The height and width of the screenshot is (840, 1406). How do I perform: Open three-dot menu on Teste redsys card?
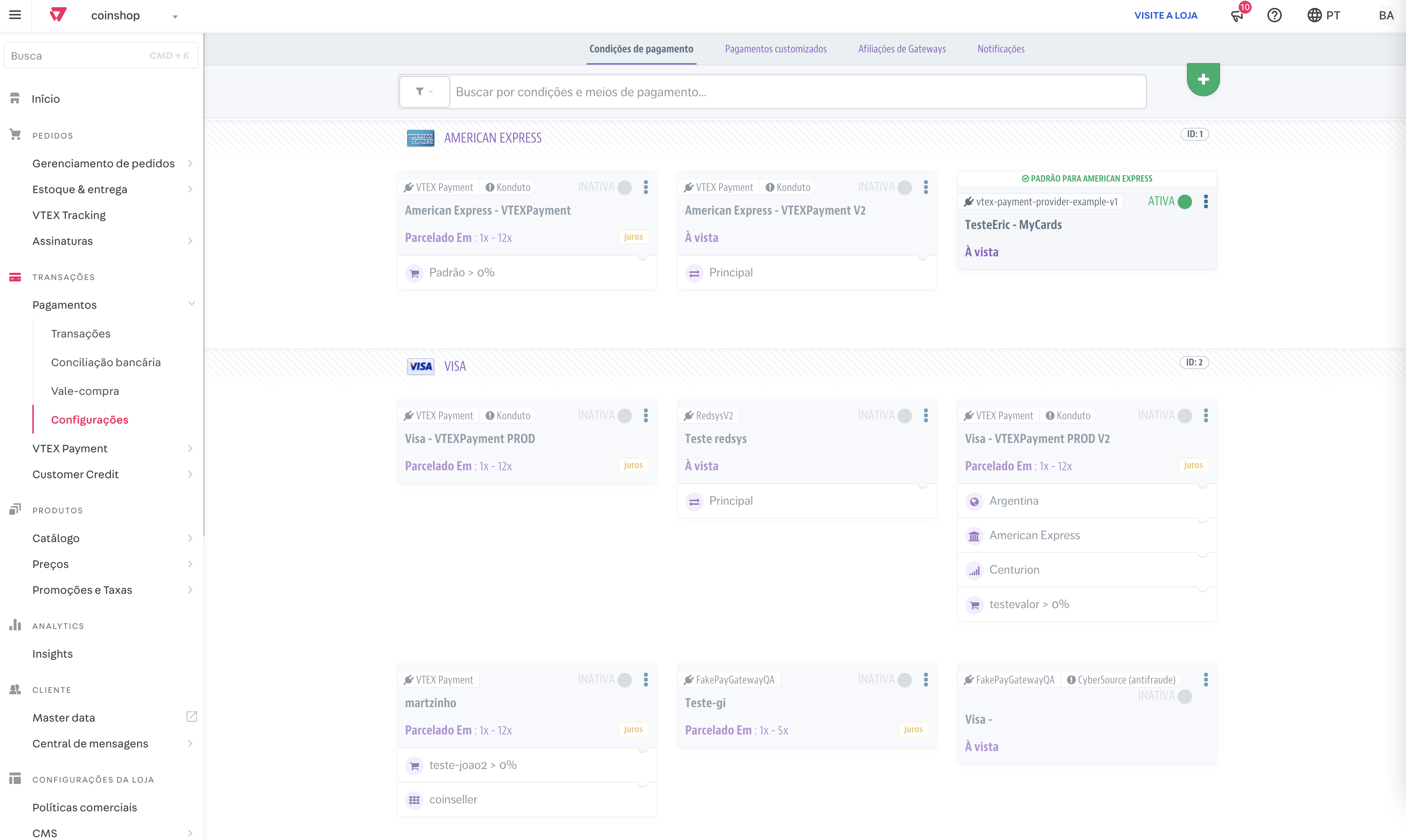926,415
